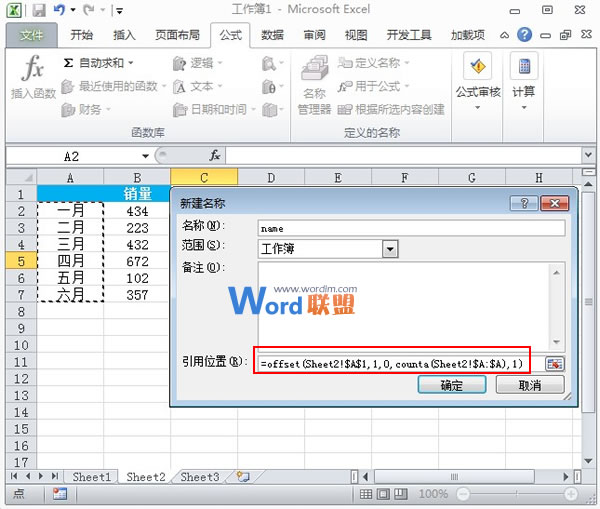Viewport: 600px width, 509px height.
Task: Open the Name Box dropdown arrow
Action: point(145,156)
